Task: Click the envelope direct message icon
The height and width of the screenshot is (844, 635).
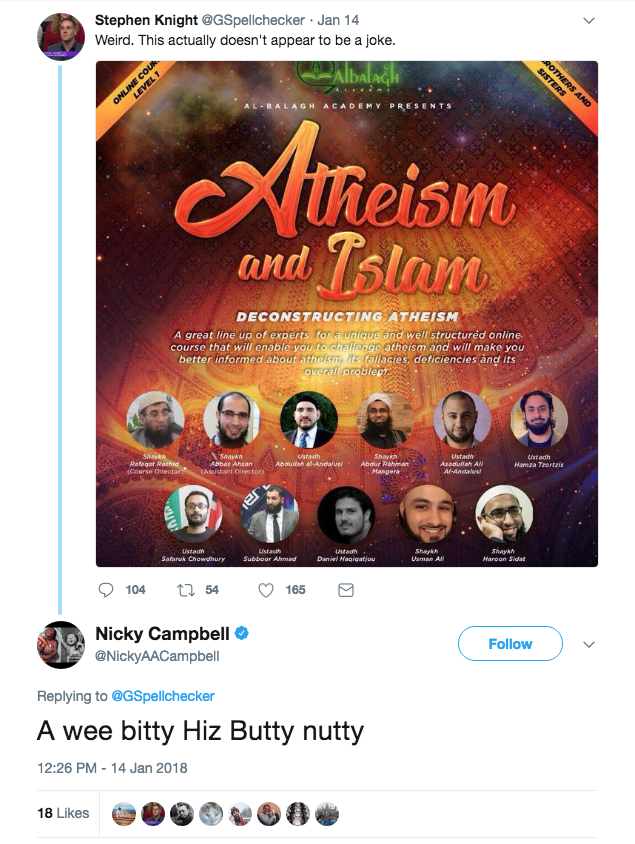Action: [346, 590]
